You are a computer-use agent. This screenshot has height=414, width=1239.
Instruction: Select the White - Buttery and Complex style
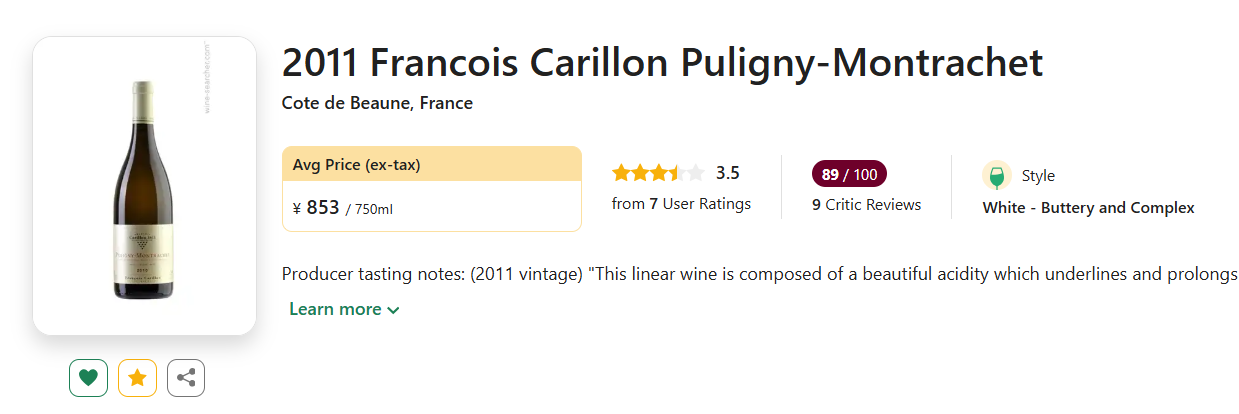point(1088,208)
